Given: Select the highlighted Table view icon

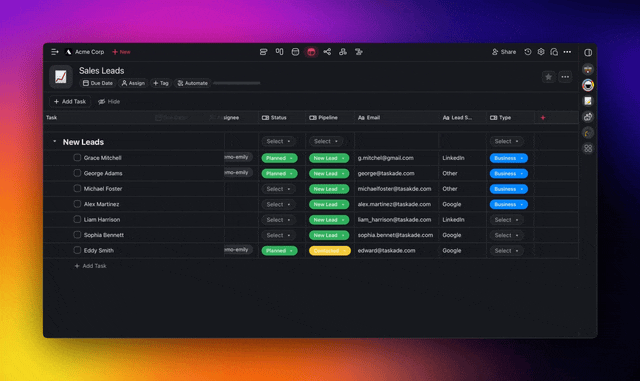Looking at the screenshot, I should 311,52.
